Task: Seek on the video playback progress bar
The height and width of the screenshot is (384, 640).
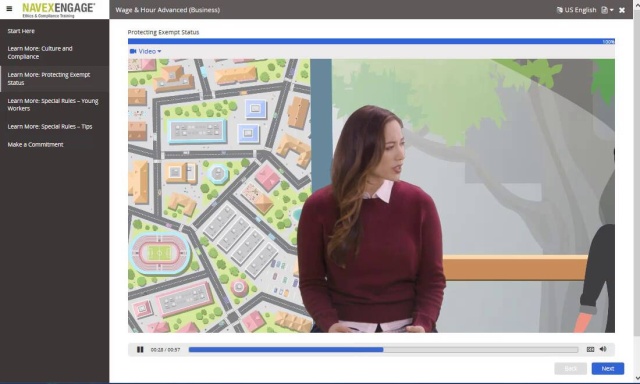Action: coord(383,350)
